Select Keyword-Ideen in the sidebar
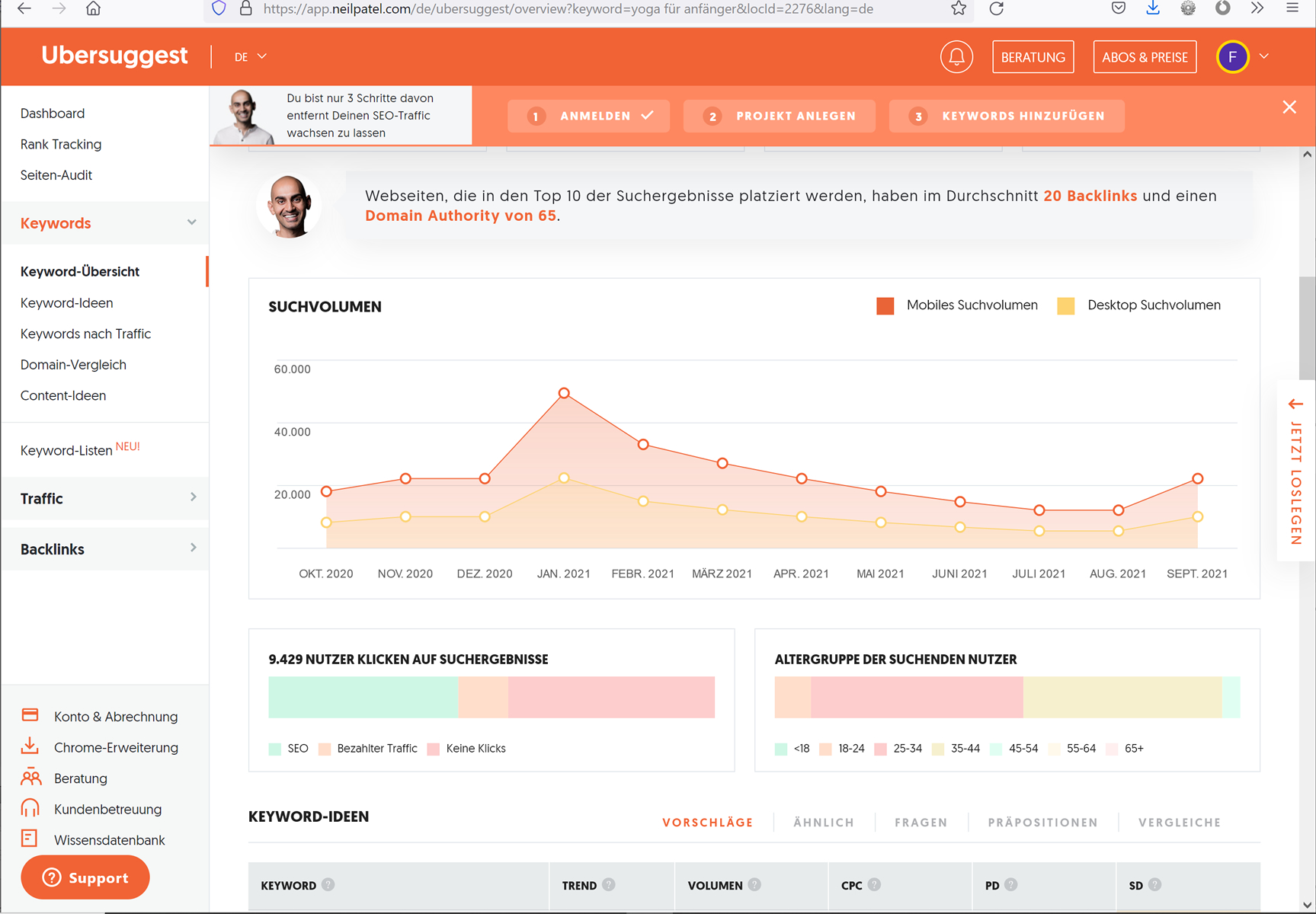The width and height of the screenshot is (1316, 914). tap(67, 303)
